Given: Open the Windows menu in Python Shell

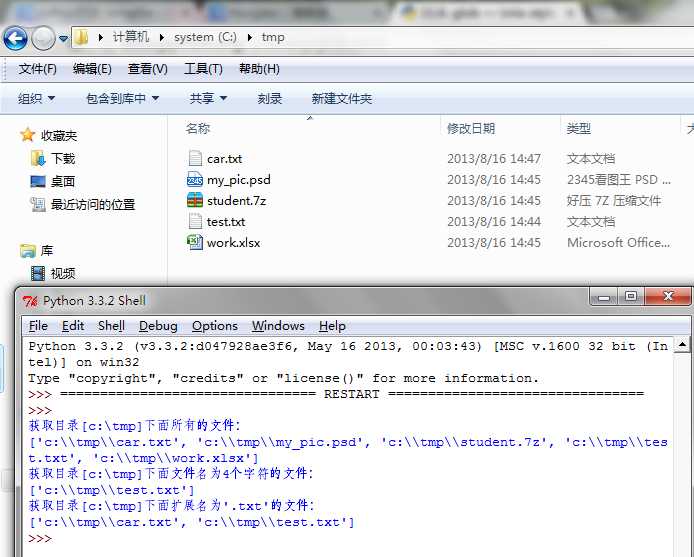Looking at the screenshot, I should click(x=278, y=326).
